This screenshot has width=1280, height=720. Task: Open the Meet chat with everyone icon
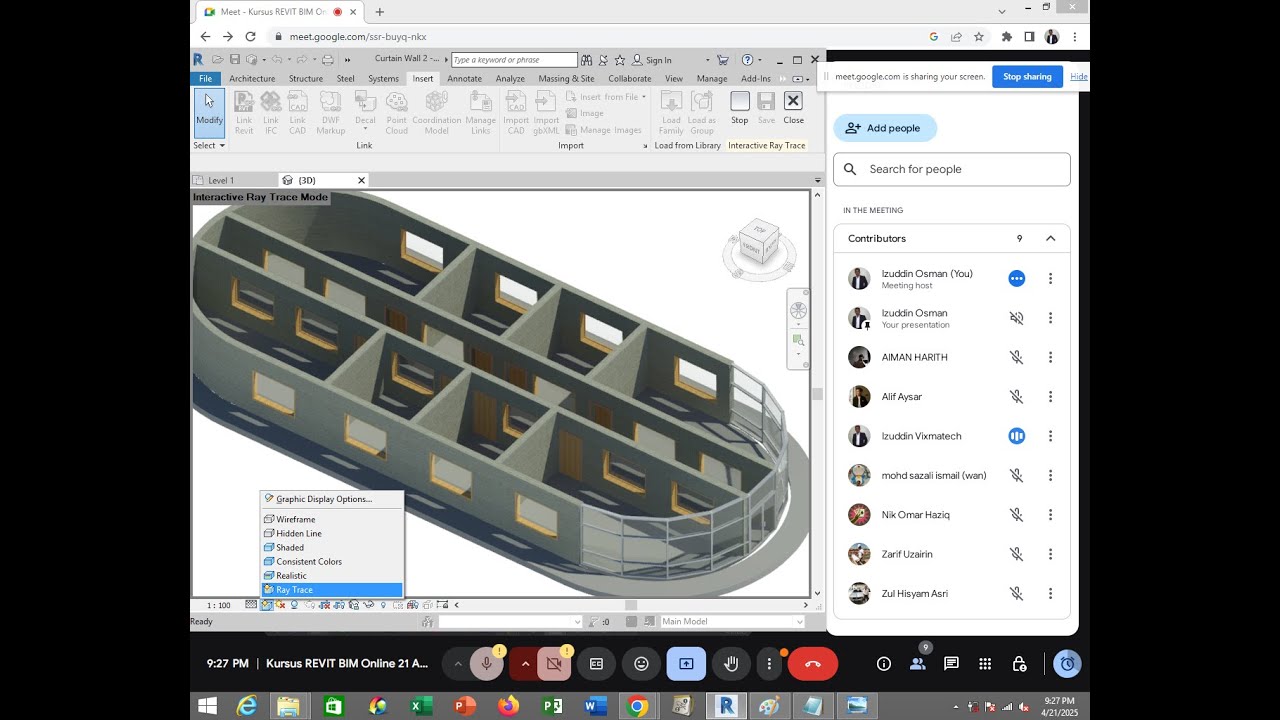[951, 664]
